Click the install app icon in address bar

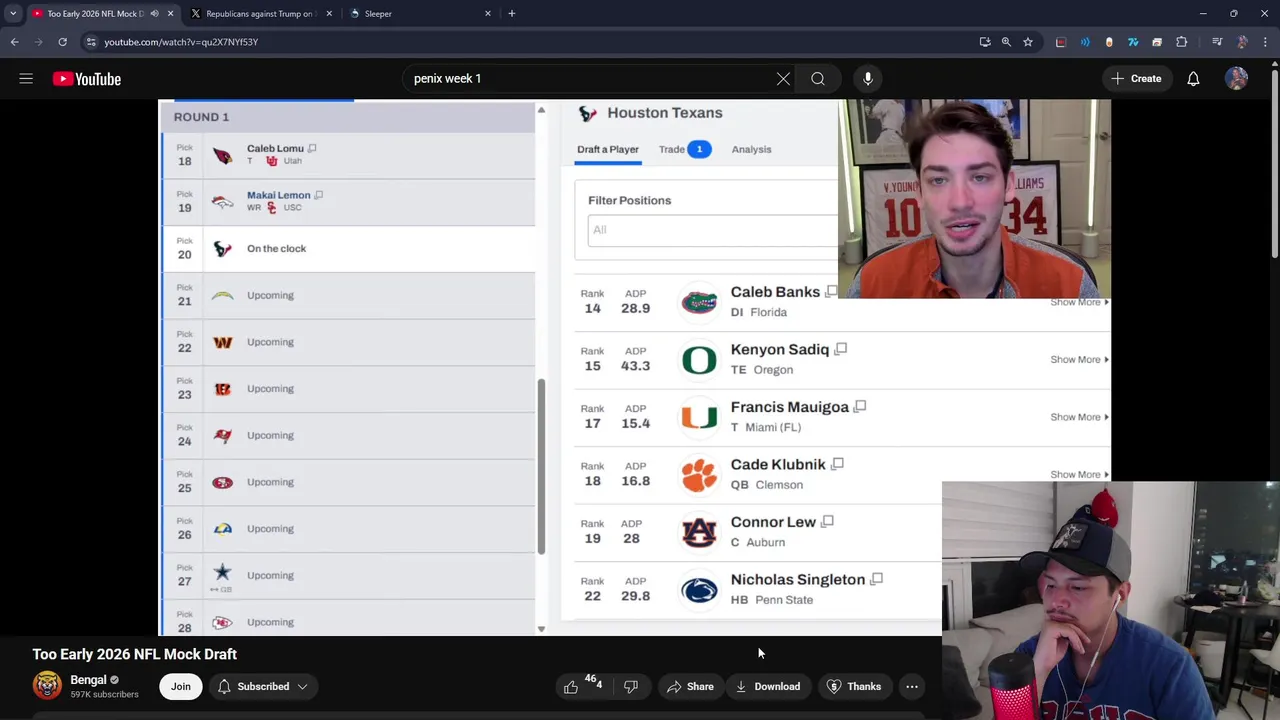point(985,42)
